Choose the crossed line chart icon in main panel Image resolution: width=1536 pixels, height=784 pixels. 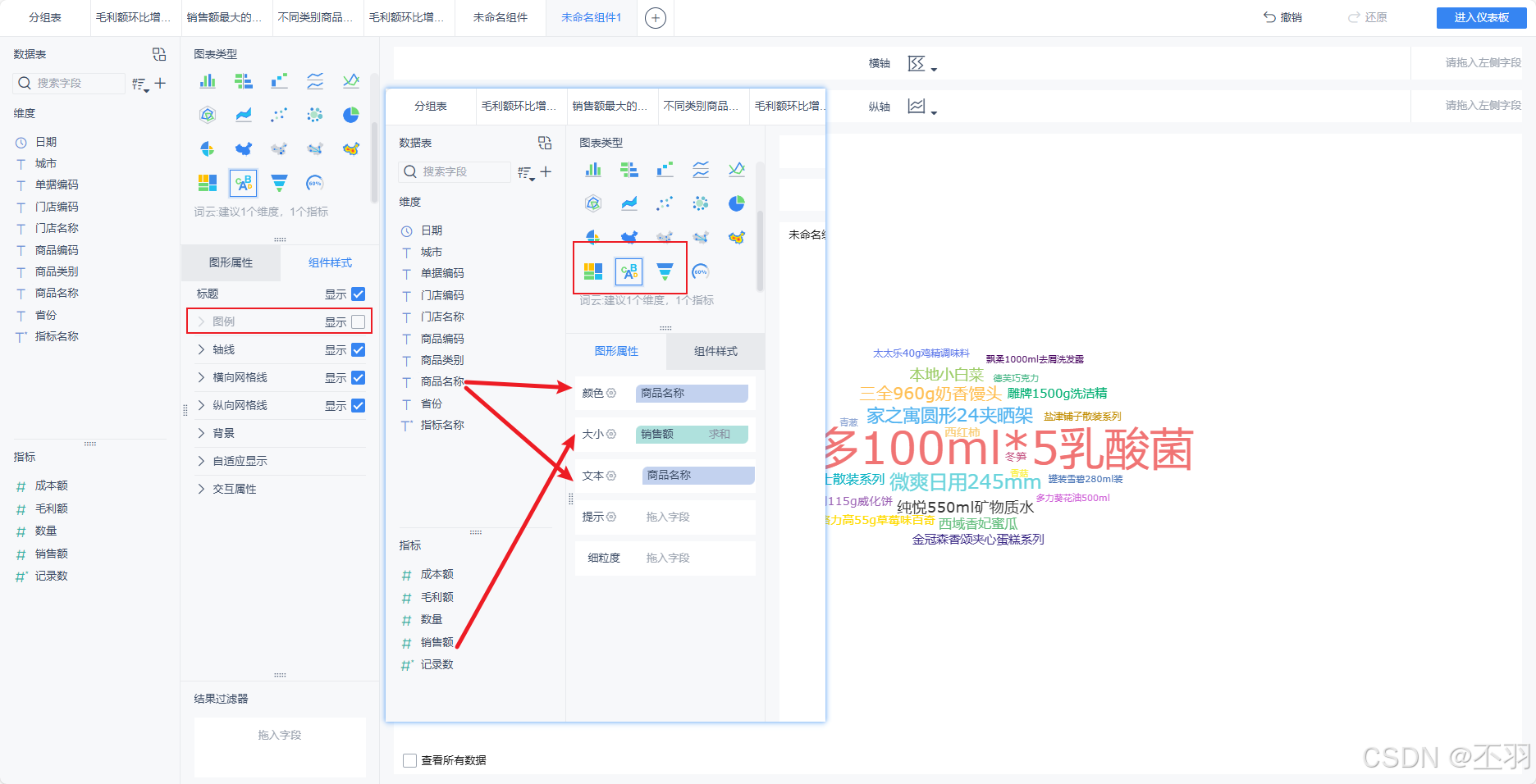[351, 80]
